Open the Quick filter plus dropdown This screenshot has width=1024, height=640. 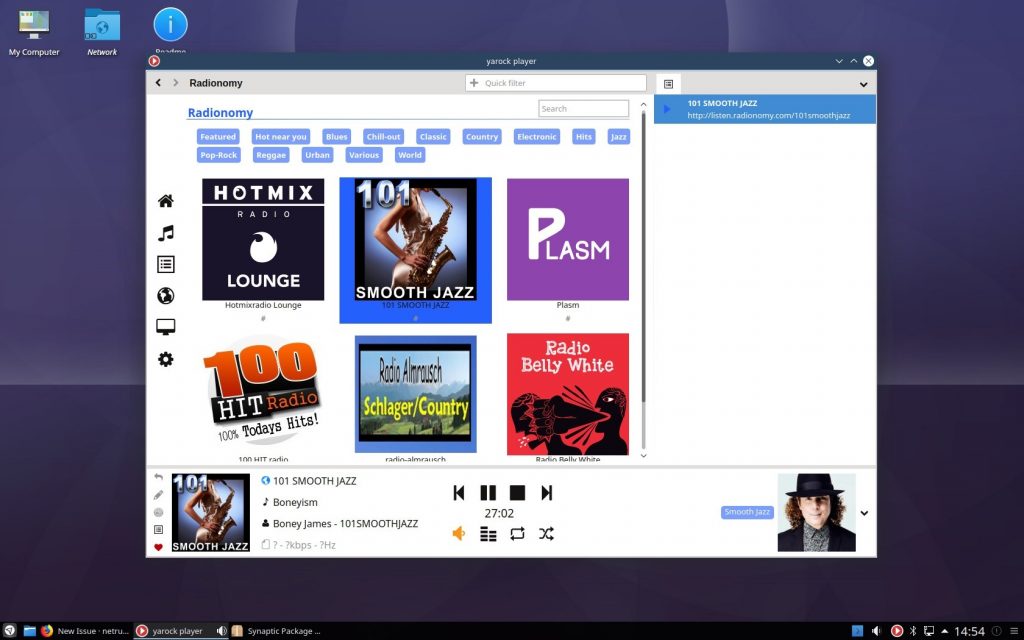(474, 83)
